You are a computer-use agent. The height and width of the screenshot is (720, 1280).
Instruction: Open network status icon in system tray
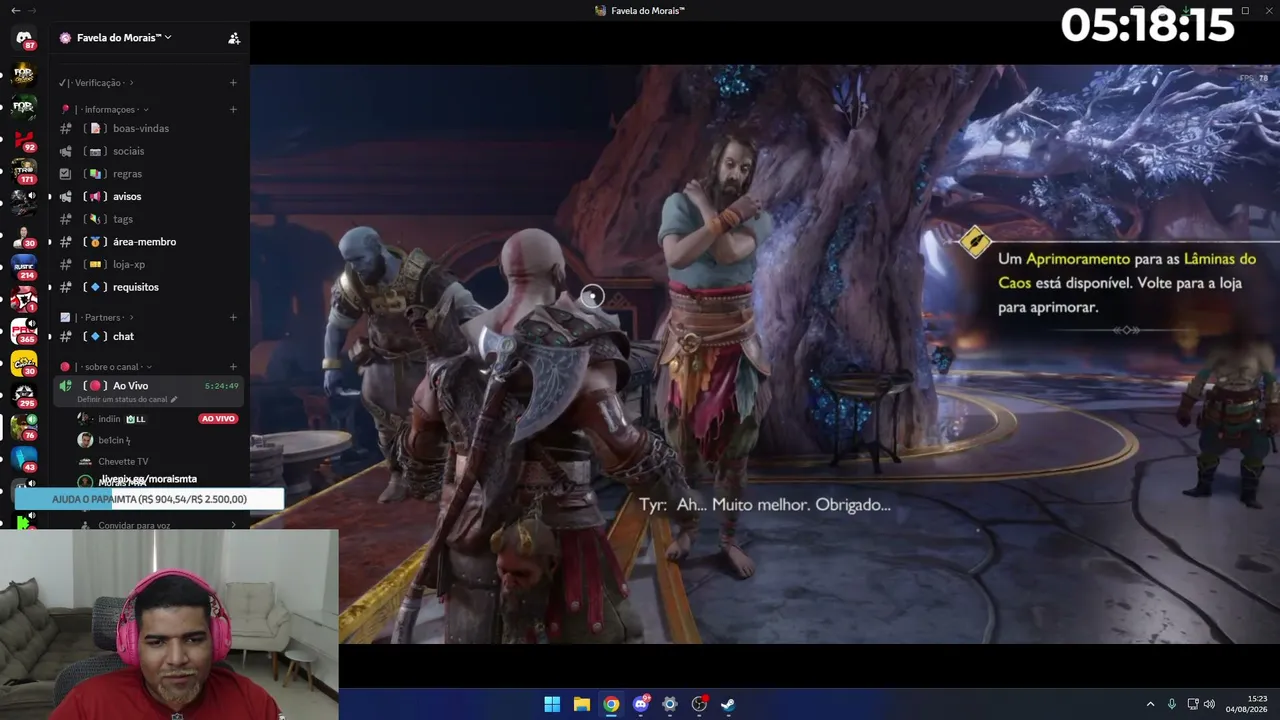(x=1193, y=704)
